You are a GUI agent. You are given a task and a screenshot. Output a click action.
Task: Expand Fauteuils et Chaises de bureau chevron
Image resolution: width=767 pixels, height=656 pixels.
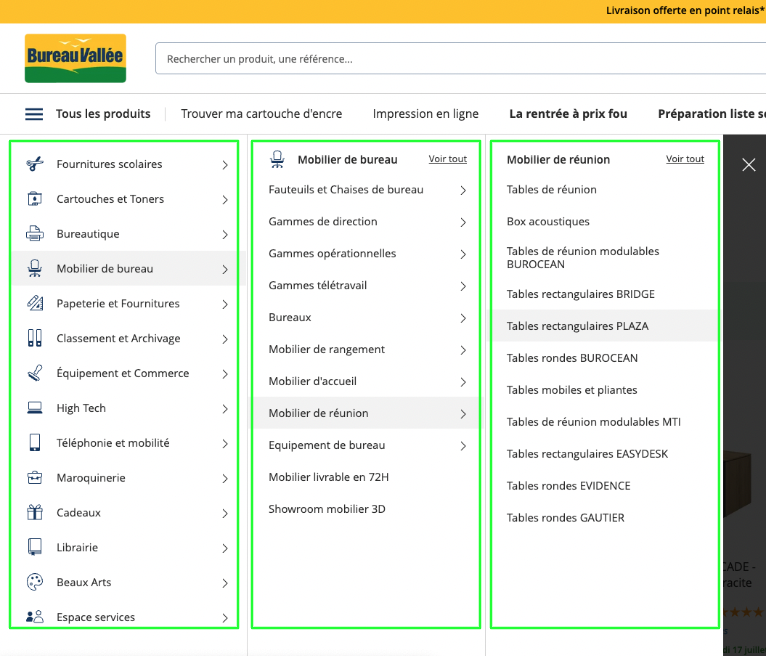pos(463,190)
